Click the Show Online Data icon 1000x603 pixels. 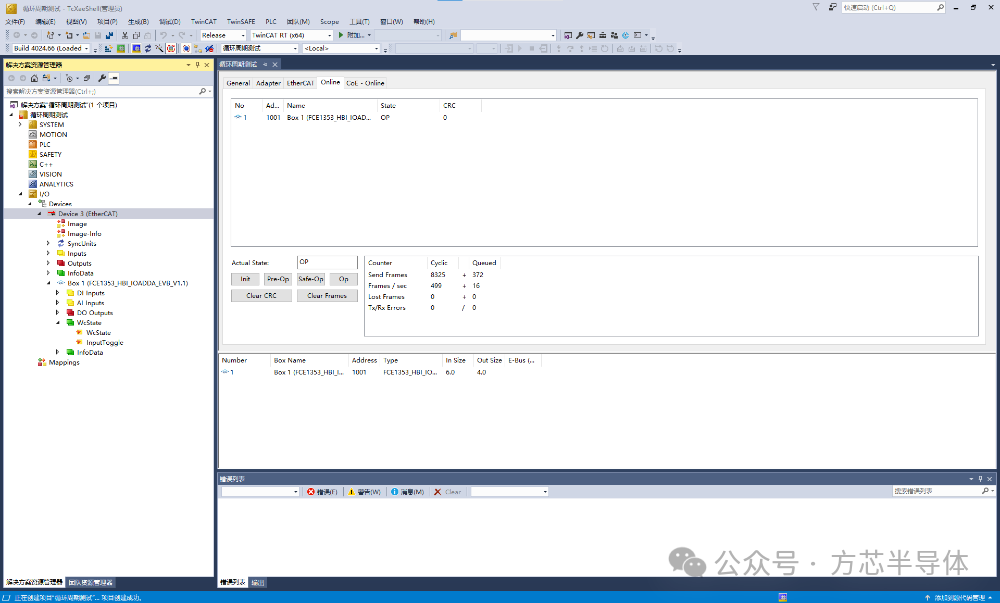pyautogui.click(x=186, y=48)
